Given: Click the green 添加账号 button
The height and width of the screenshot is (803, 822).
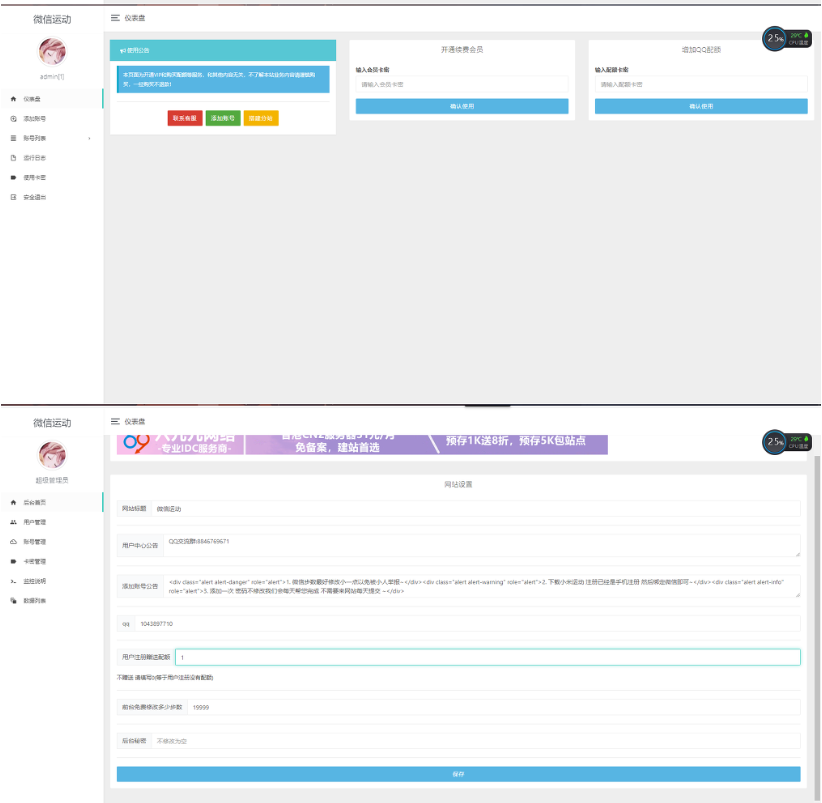Looking at the screenshot, I should [x=223, y=118].
